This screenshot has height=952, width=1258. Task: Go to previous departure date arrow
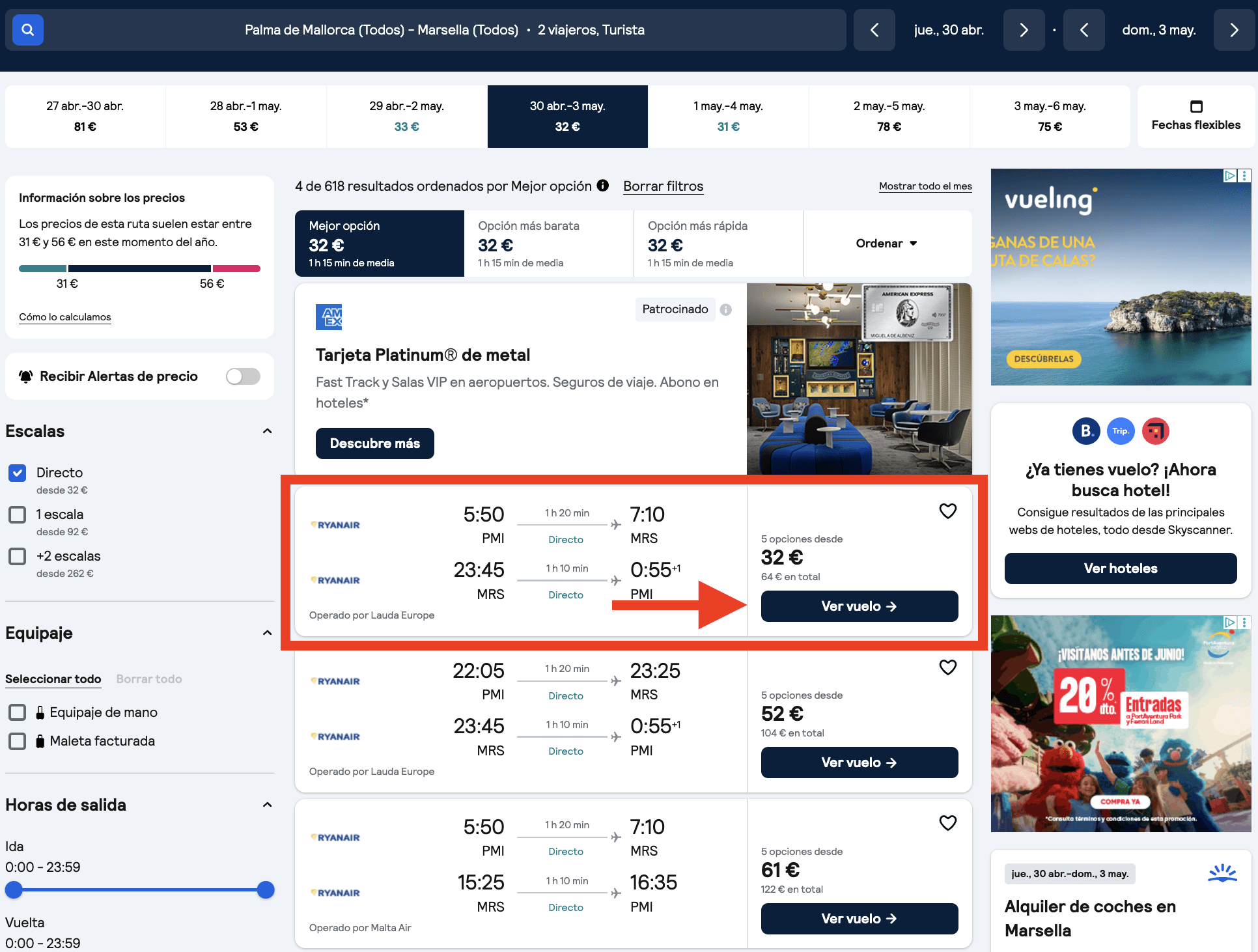pos(874,30)
